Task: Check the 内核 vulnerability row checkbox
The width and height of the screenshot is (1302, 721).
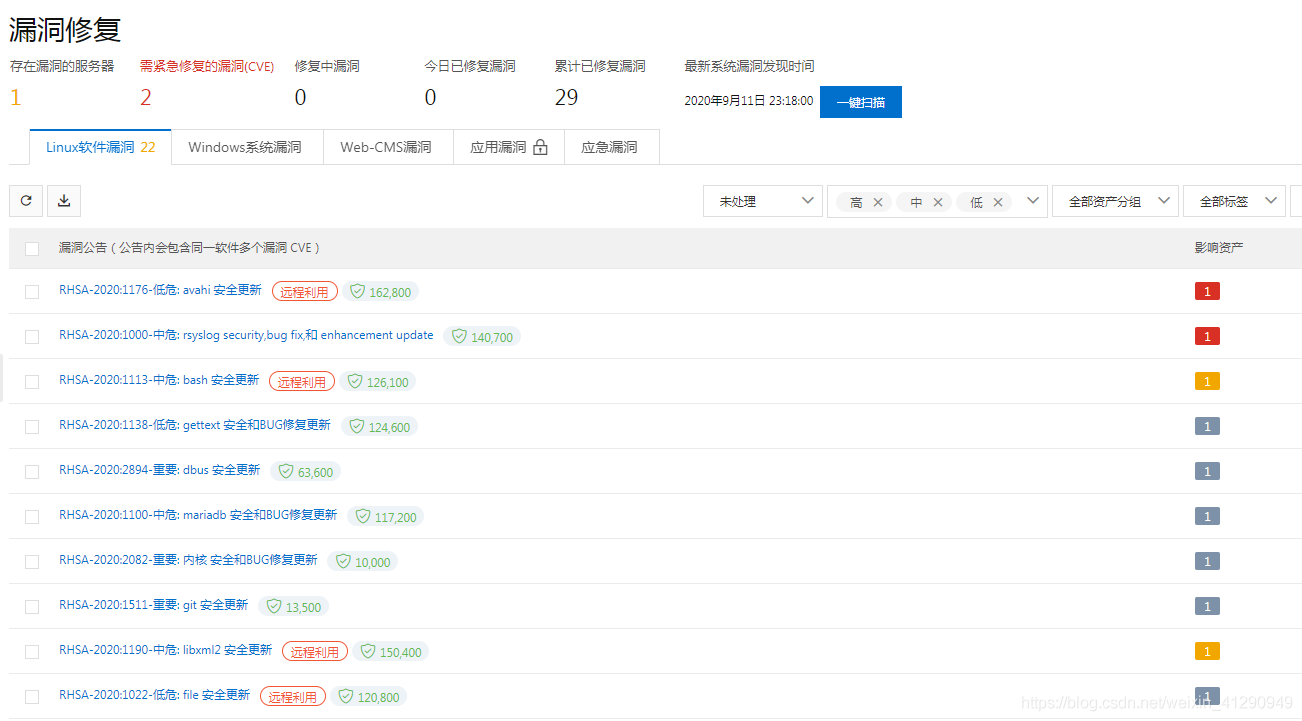Action: [x=32, y=562]
